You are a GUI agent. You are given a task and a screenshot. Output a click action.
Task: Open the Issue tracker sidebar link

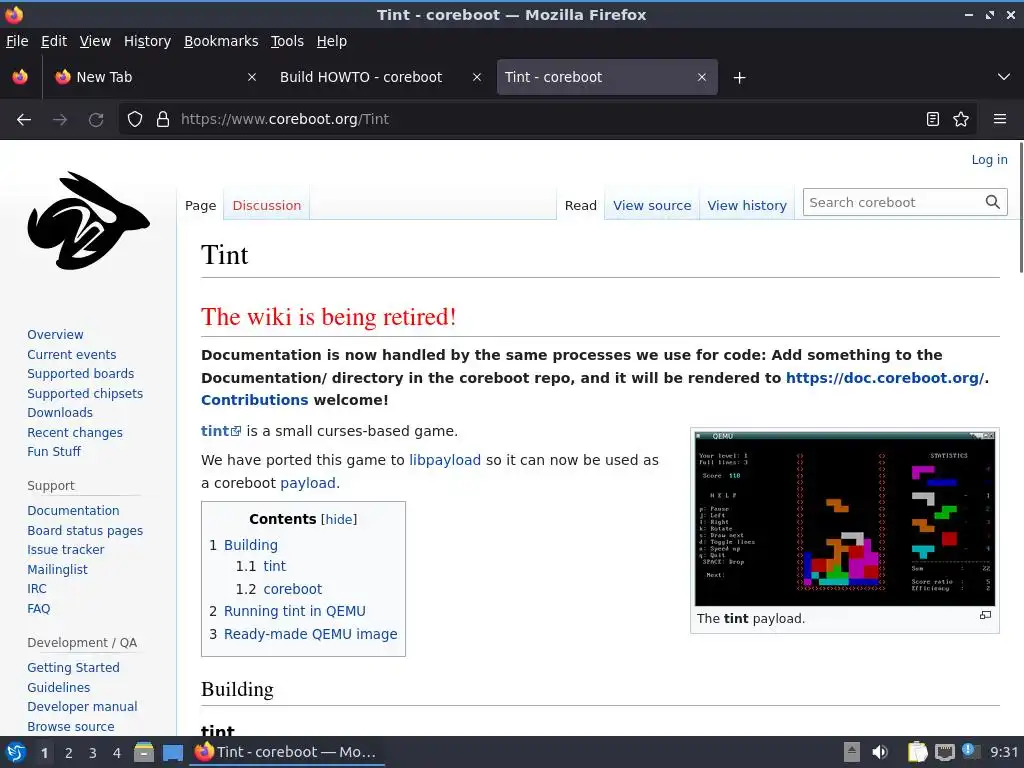pyautogui.click(x=65, y=550)
